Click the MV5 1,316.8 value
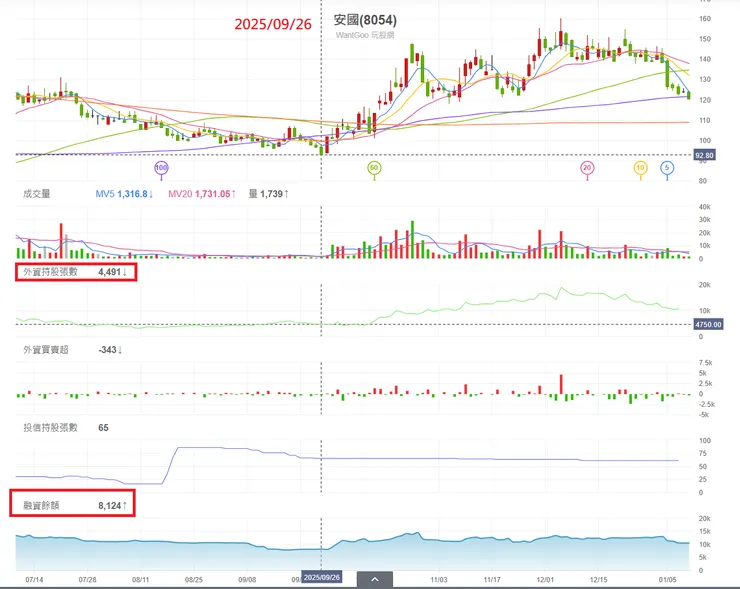 tap(124, 194)
